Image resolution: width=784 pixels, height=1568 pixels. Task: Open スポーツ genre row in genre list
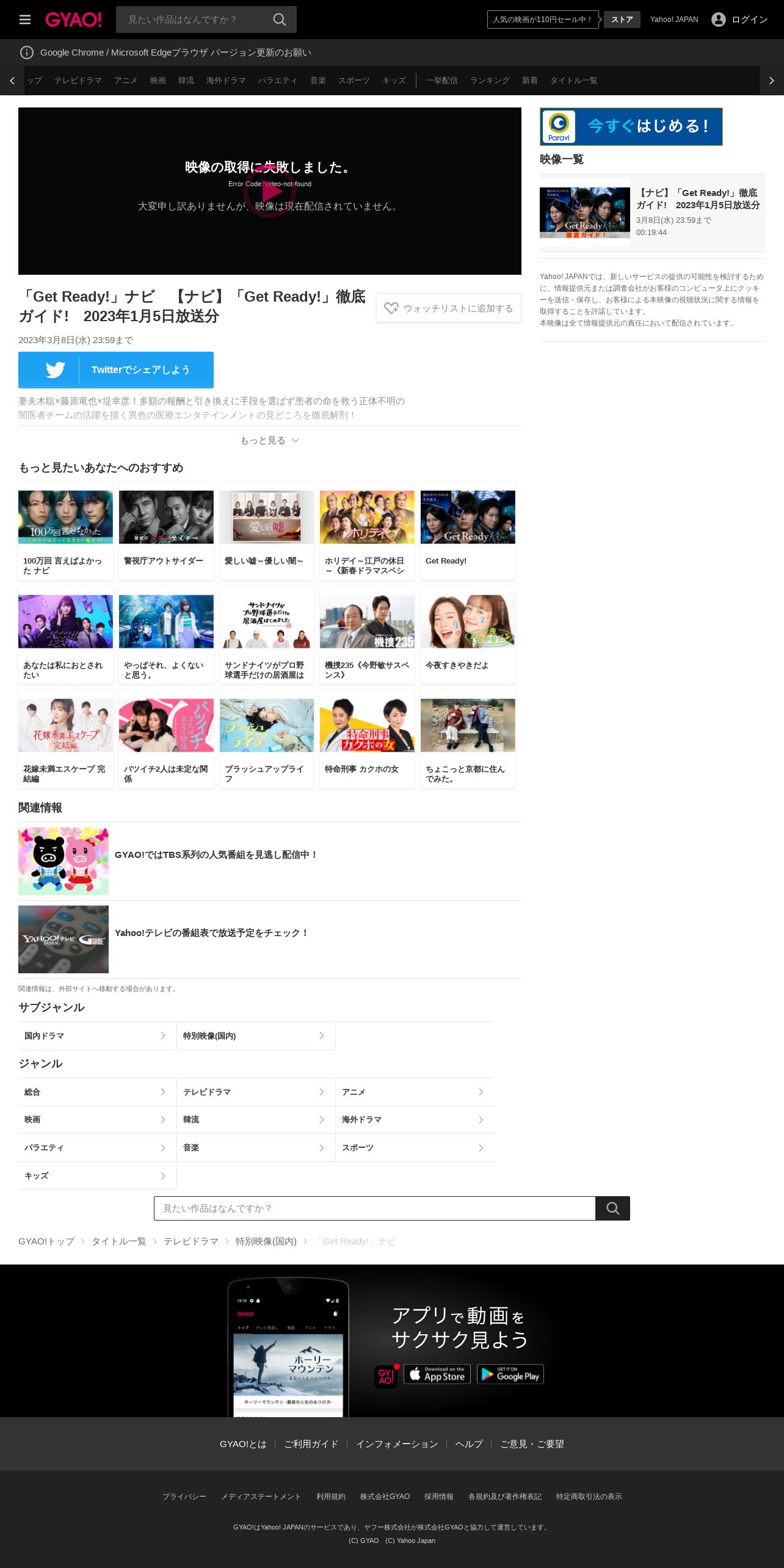click(x=415, y=1148)
